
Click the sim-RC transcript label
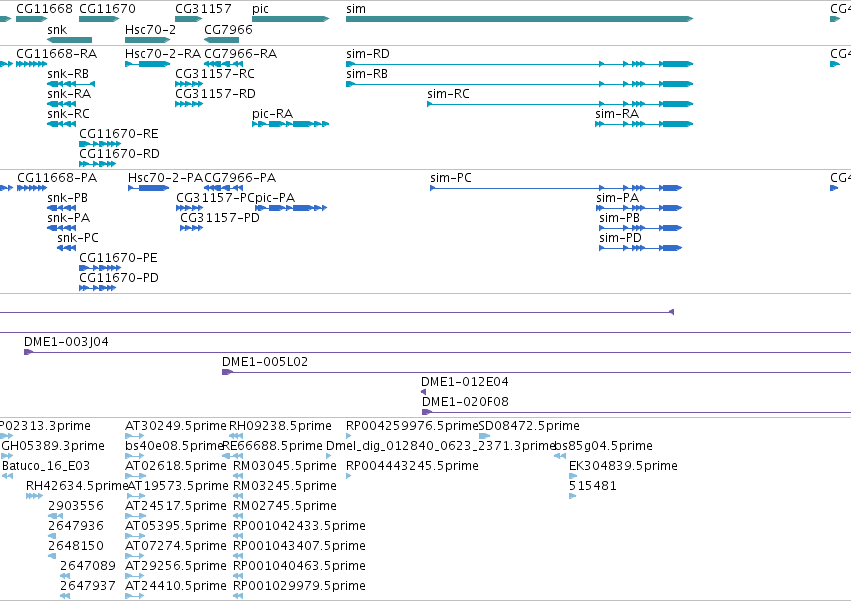[448, 94]
